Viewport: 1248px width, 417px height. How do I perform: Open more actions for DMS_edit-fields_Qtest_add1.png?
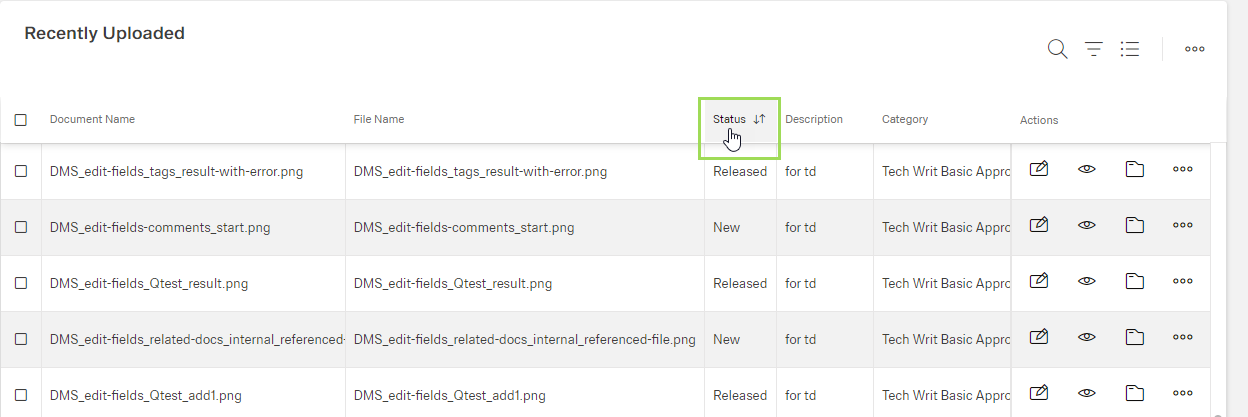pos(1183,394)
